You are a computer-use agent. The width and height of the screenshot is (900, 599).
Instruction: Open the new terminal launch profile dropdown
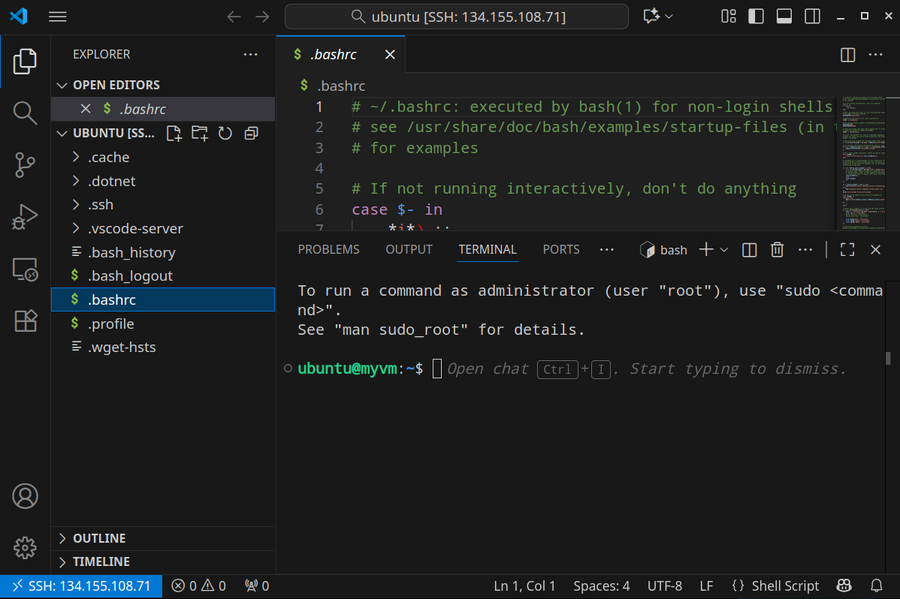tap(725, 250)
